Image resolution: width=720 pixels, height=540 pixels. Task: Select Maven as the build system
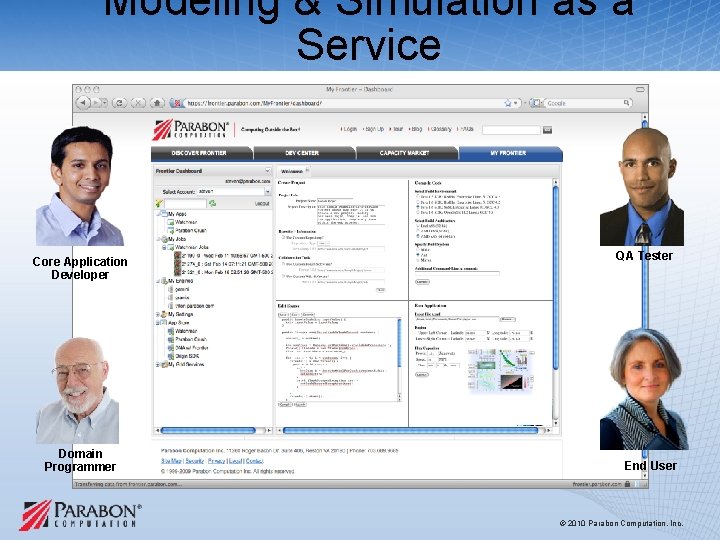418,260
